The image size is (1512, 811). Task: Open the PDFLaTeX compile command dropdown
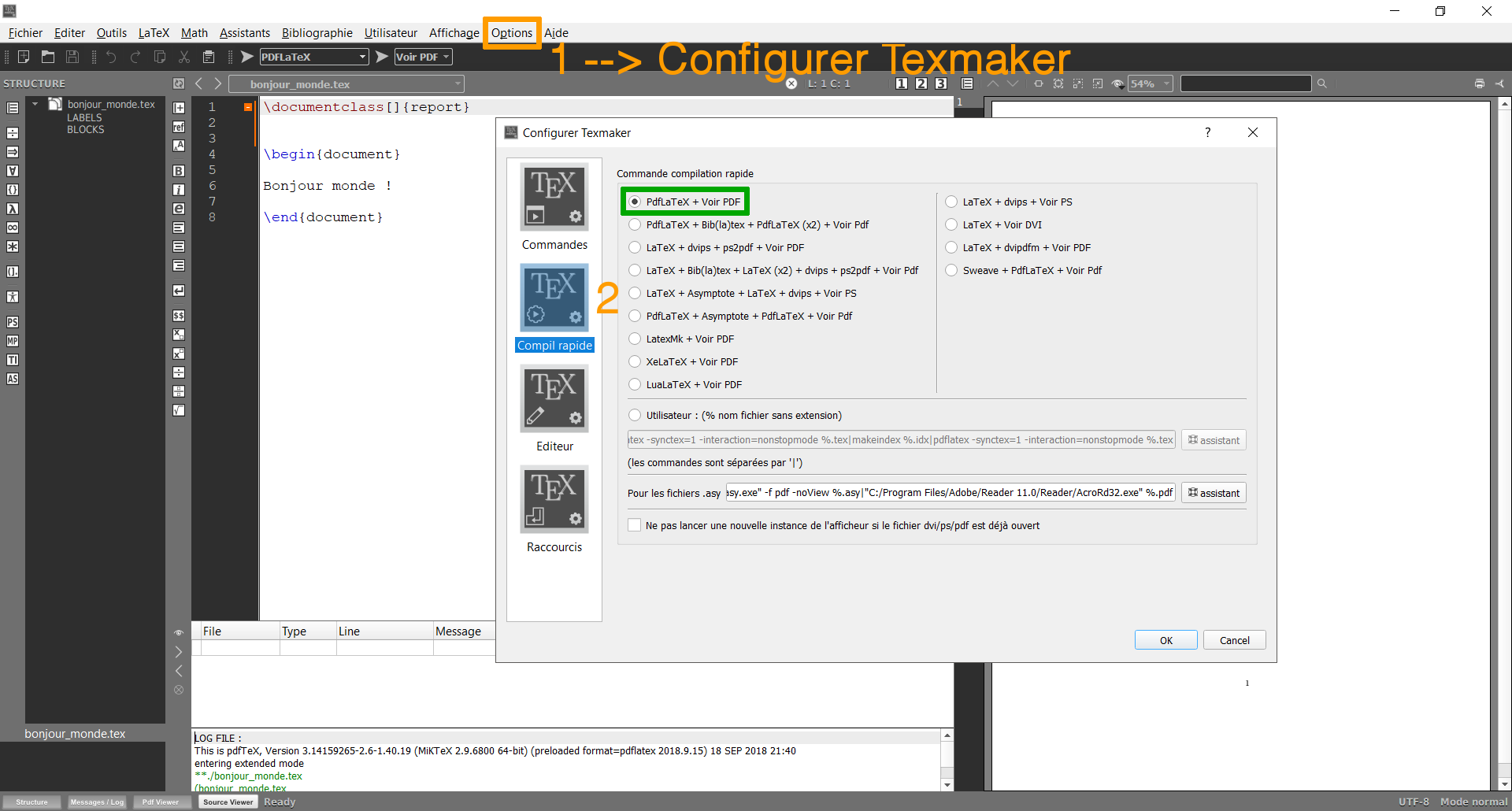pyautogui.click(x=314, y=57)
